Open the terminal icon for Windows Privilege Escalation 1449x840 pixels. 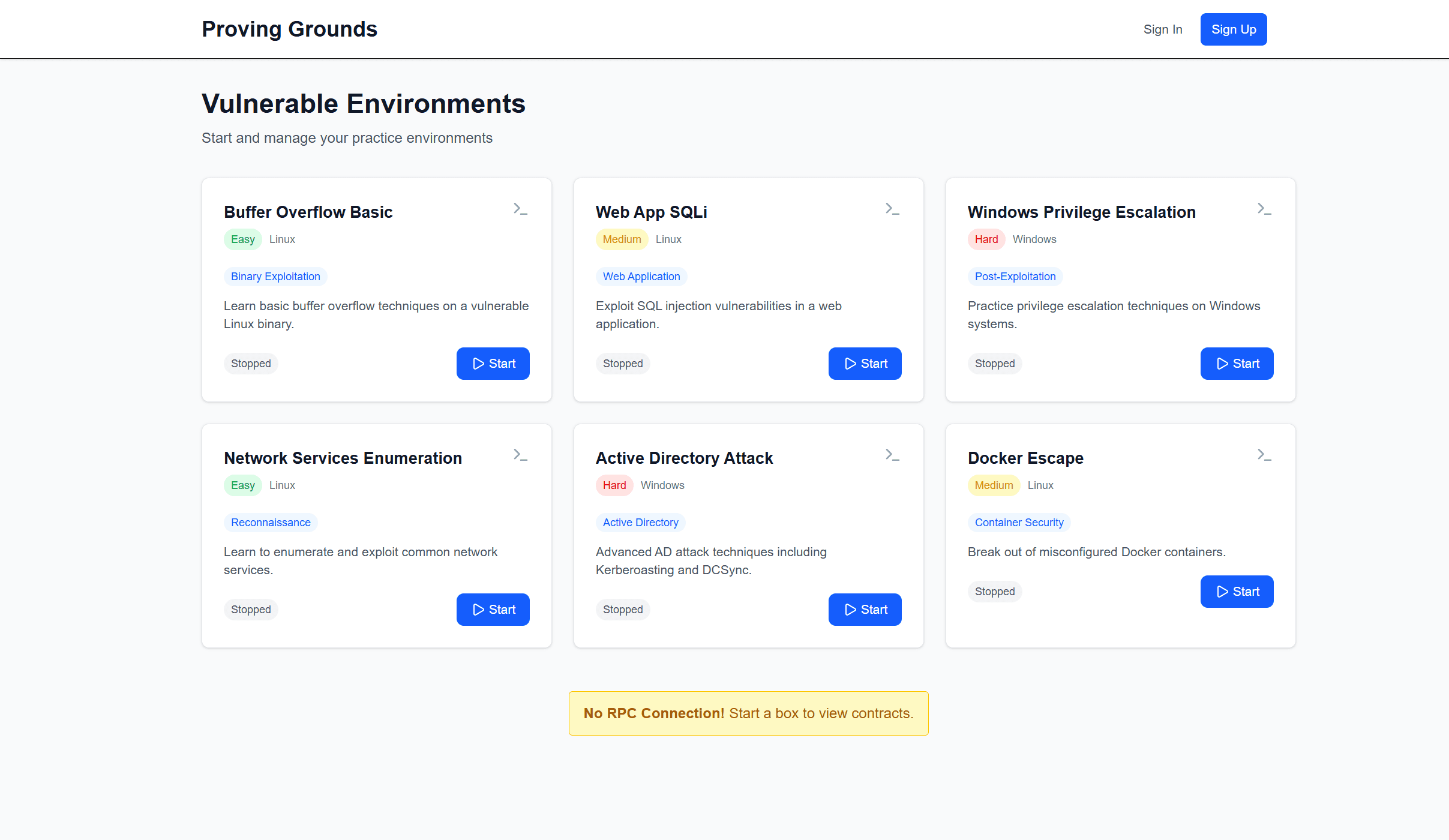pyautogui.click(x=1265, y=209)
